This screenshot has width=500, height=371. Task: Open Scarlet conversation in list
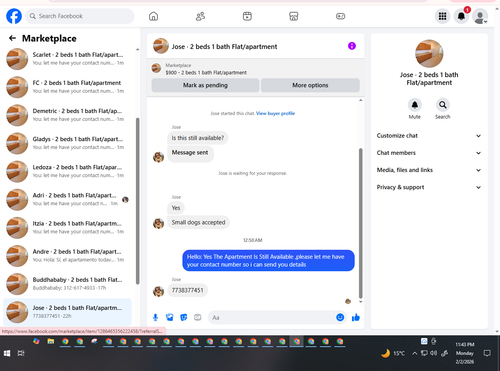67,59
